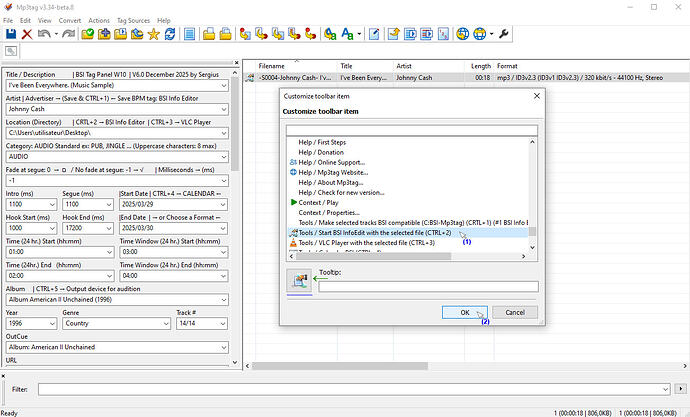Click the globe icon beside Help / Mp3tag Website
Screen dimensions: 690x417
click(x=294, y=172)
